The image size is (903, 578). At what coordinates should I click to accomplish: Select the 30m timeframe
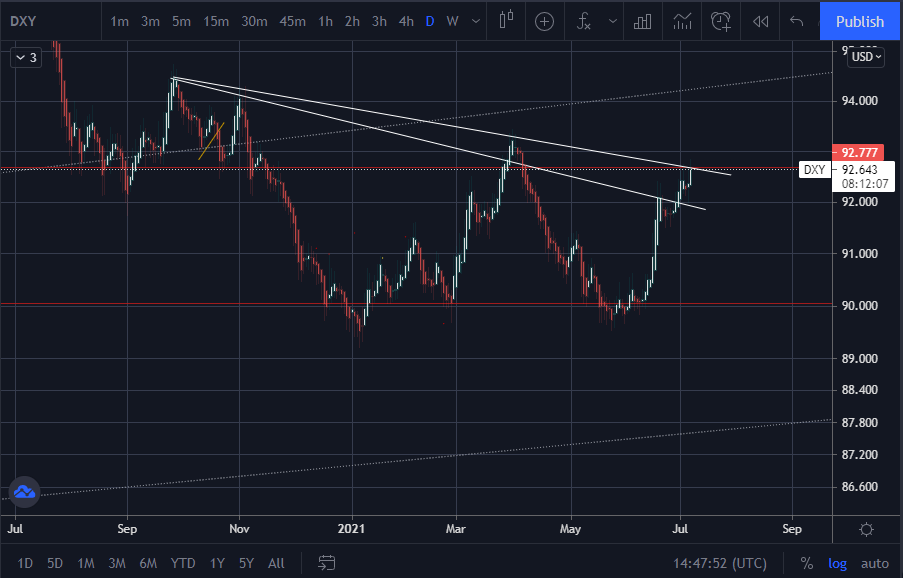click(x=254, y=21)
